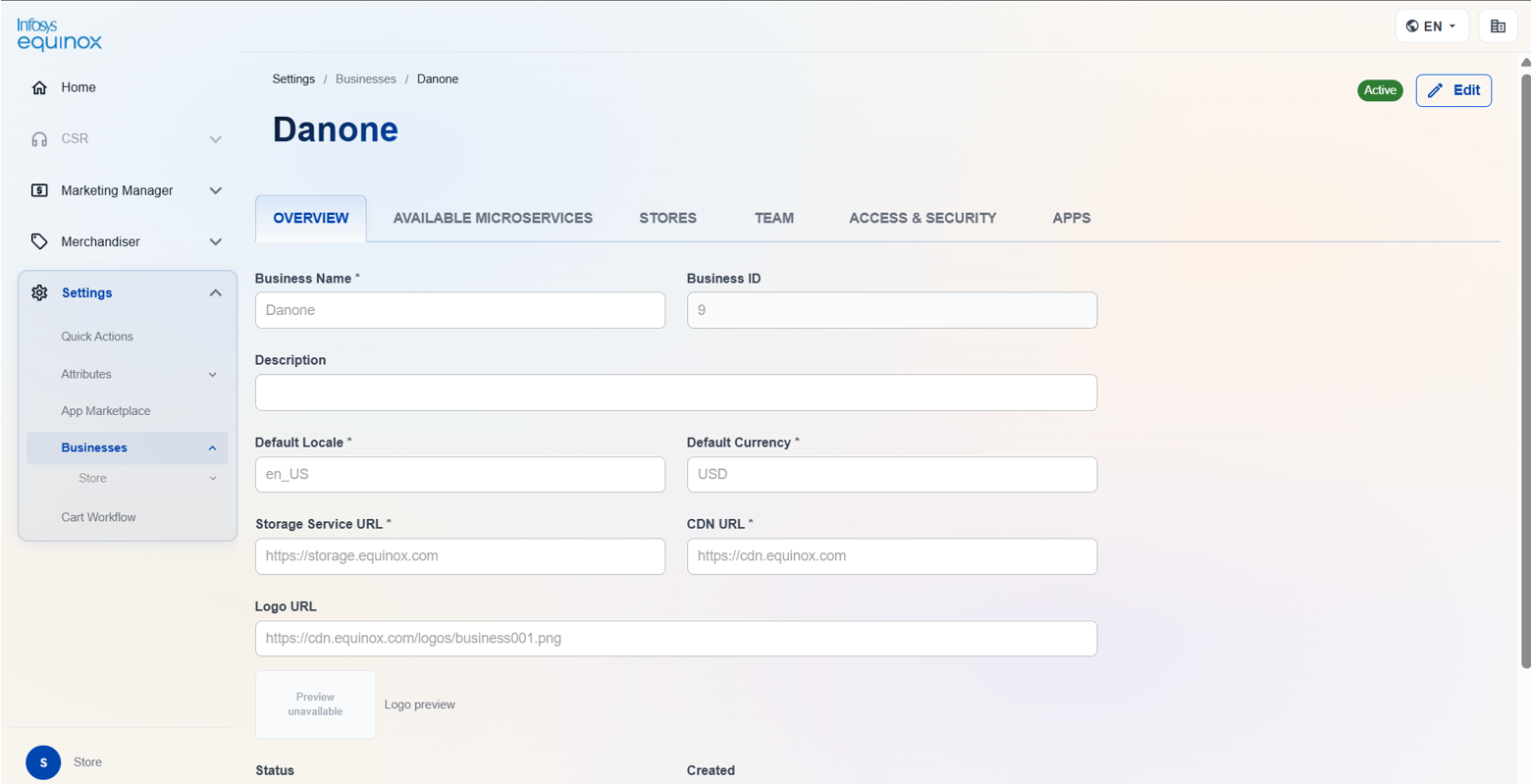The width and height of the screenshot is (1531, 784).
Task: Click the Marketing Manager label
Action: tap(117, 190)
